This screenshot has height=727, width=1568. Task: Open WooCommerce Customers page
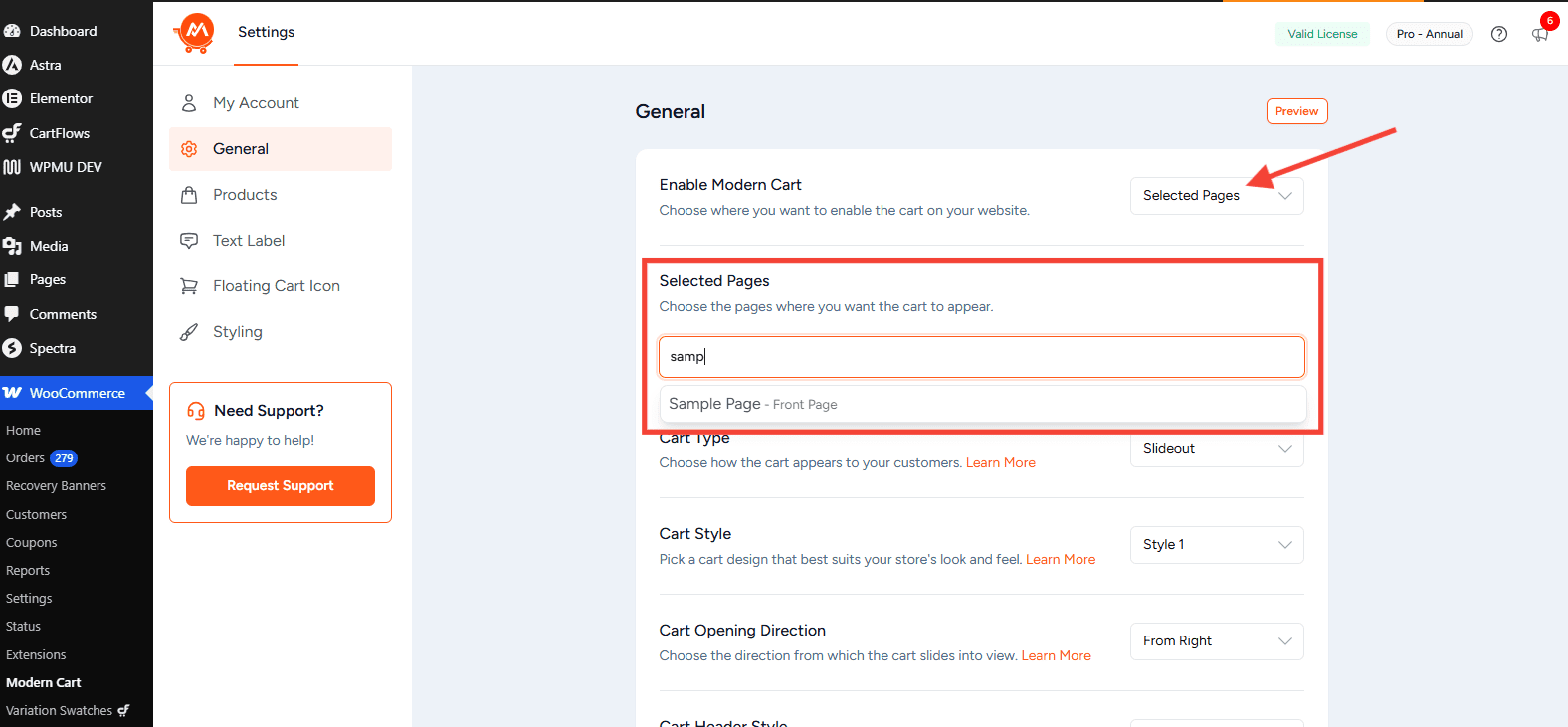36,515
